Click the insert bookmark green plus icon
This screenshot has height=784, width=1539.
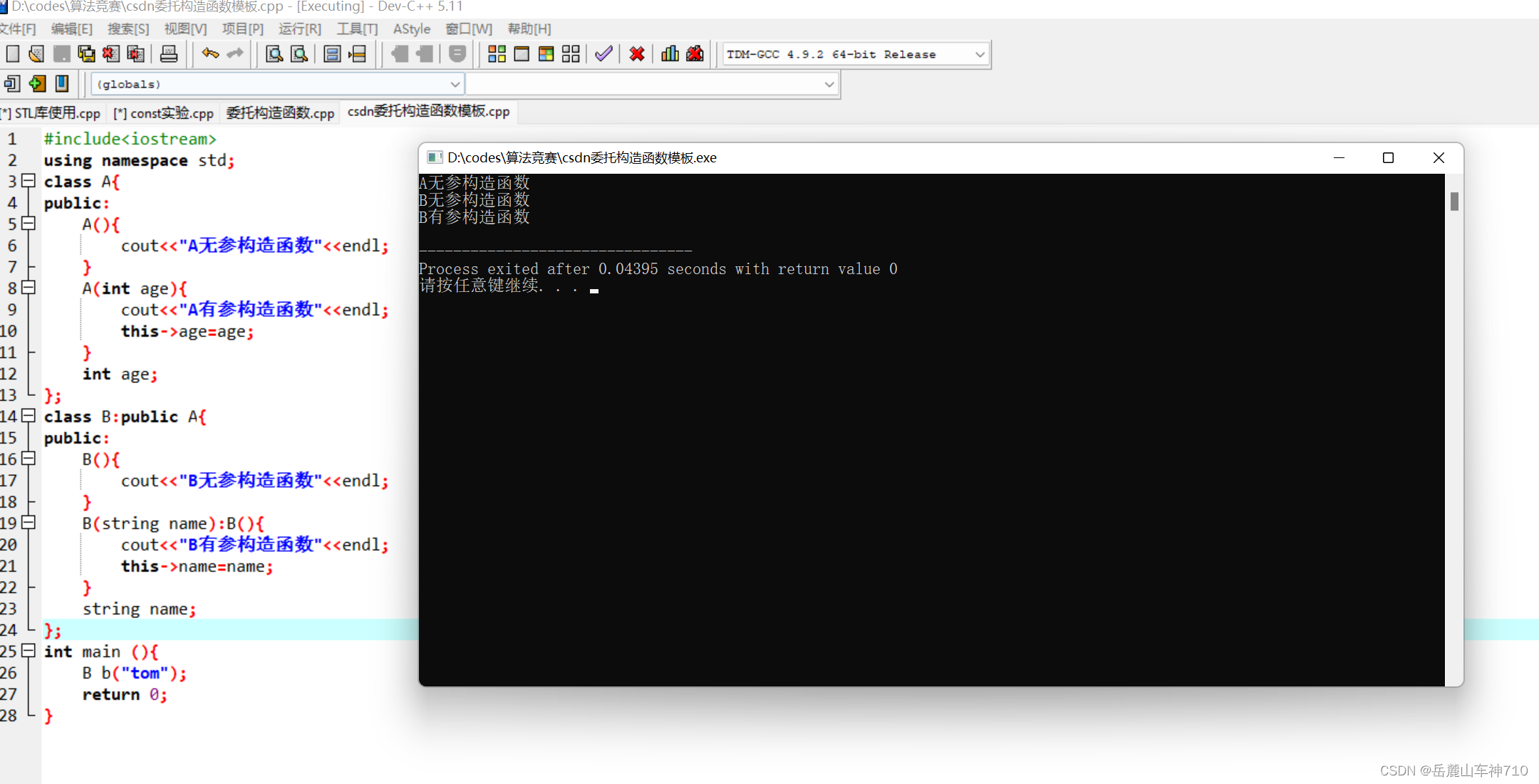37,84
